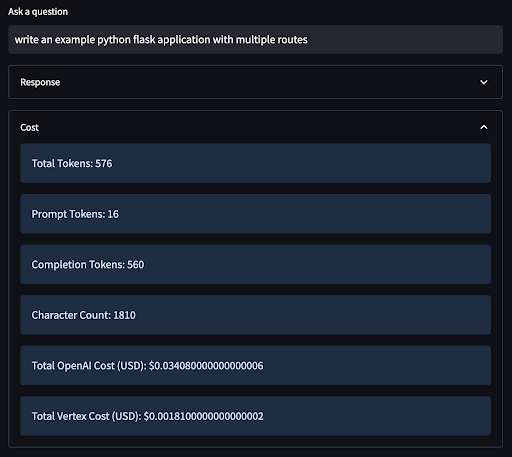Screen dimensions: 512x457
Task: Click the 'Ask a question' label
Action: (x=38, y=12)
